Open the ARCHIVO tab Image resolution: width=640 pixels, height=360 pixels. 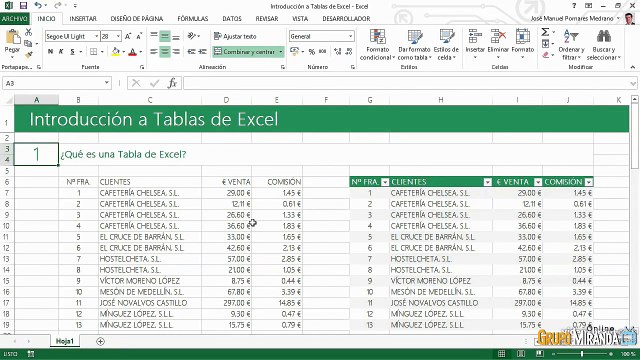(x=15, y=18)
